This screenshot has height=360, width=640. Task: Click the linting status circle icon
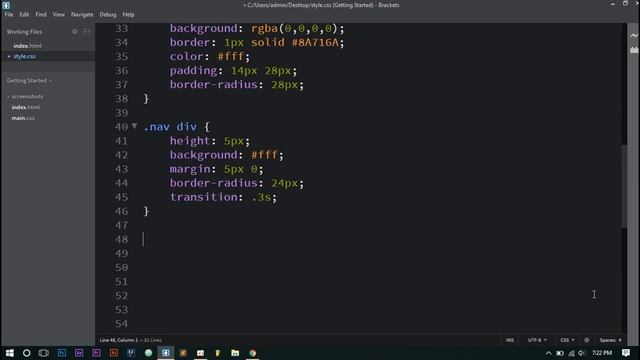coord(587,340)
